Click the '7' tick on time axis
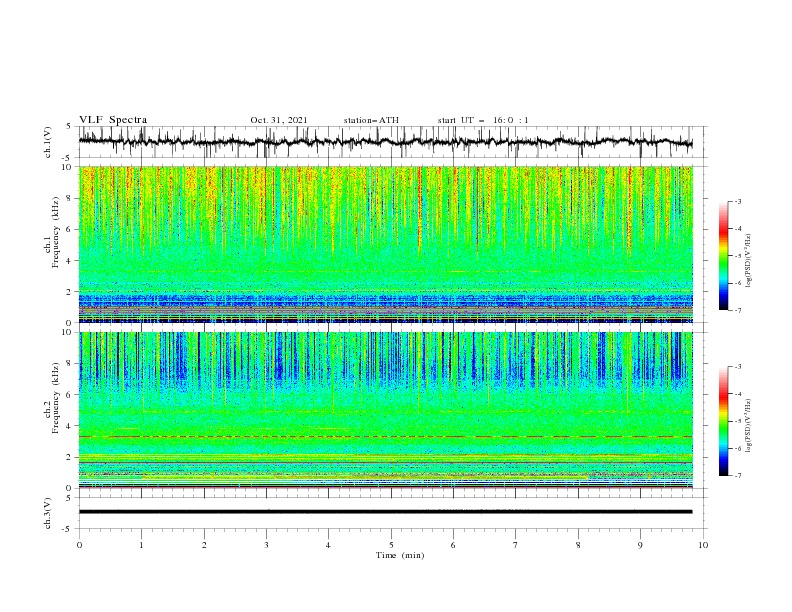792x612 pixels. [x=516, y=545]
